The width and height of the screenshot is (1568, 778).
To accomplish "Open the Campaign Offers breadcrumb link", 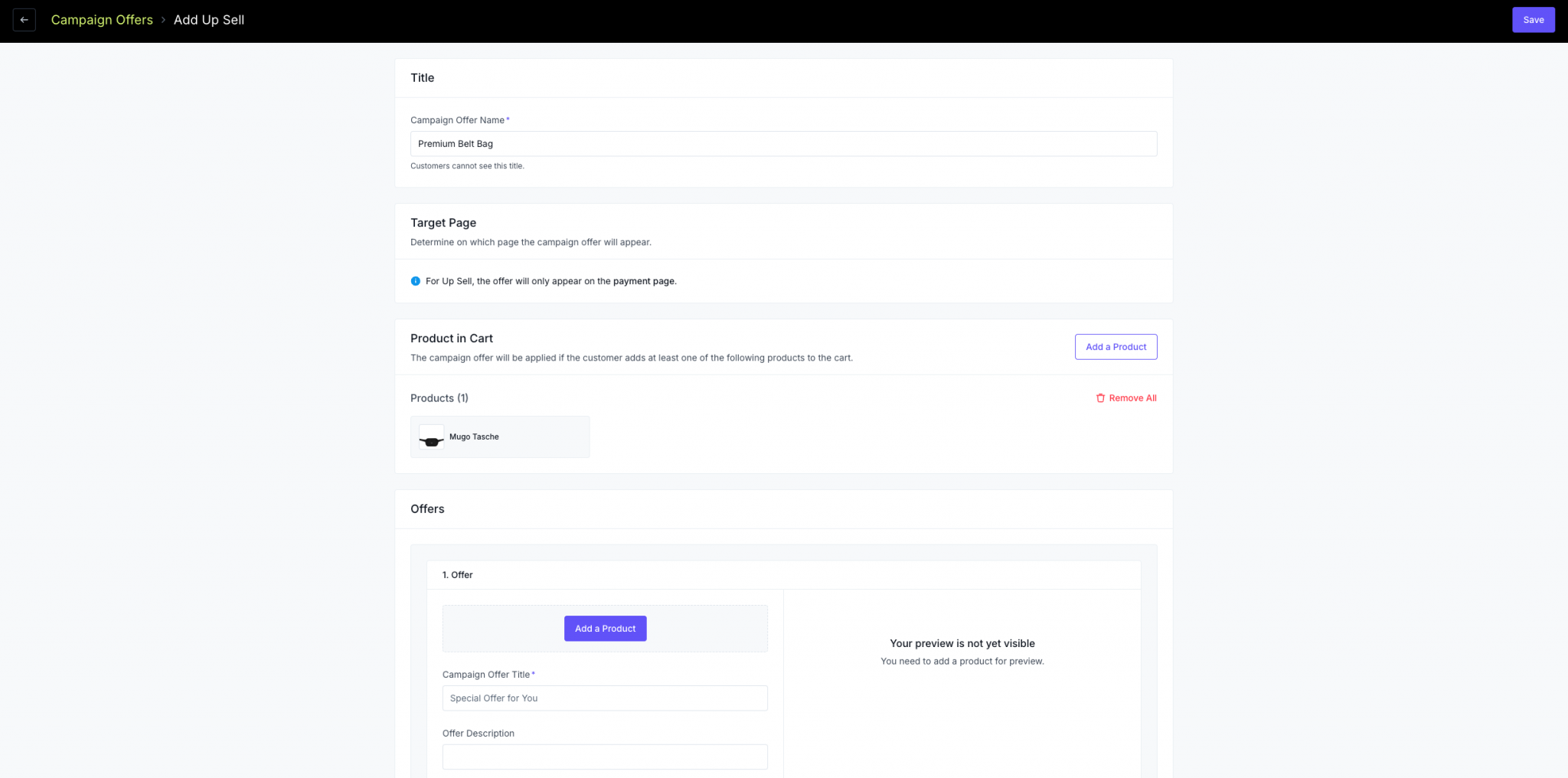I will pos(101,19).
